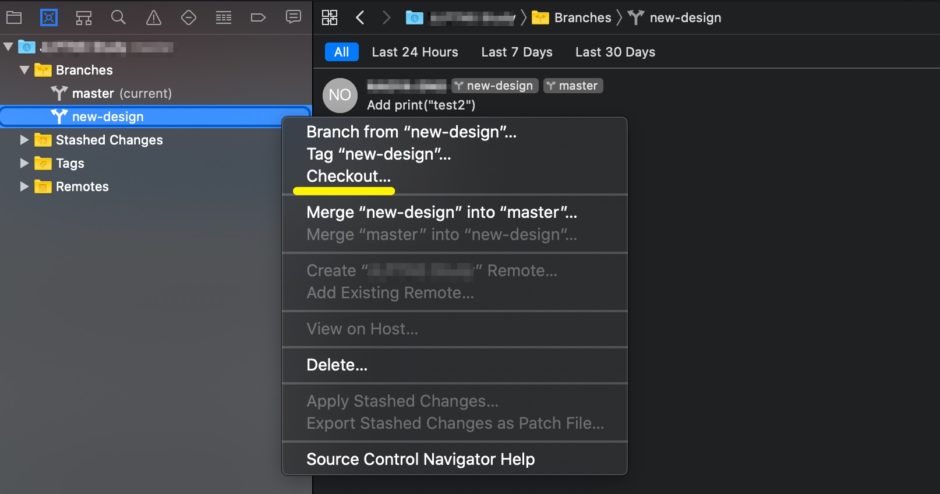
Task: Open the Symbol navigator icon
Action: [83, 18]
